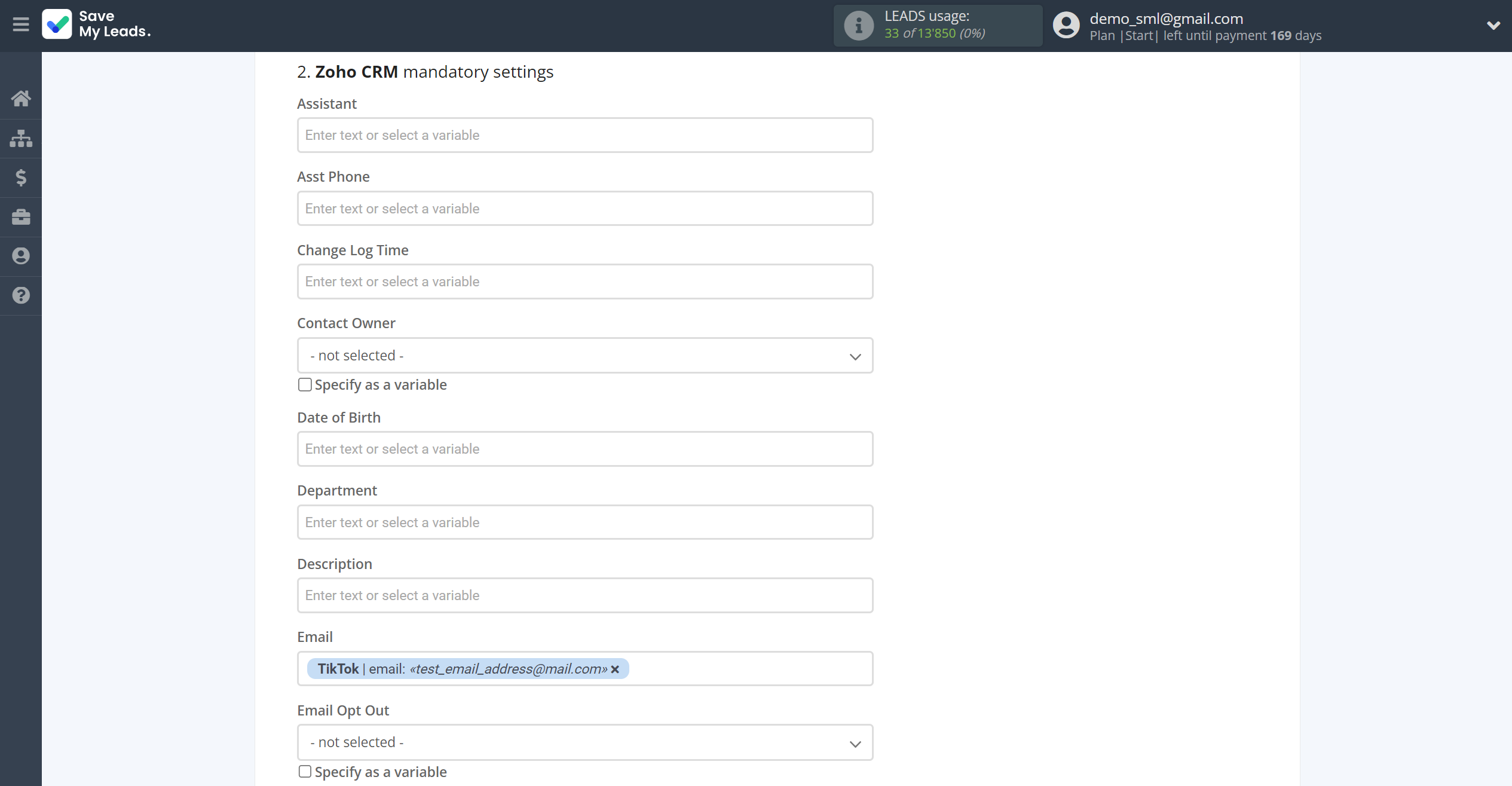1512x786 pixels.
Task: Open the briefcase services icon
Action: [21, 217]
